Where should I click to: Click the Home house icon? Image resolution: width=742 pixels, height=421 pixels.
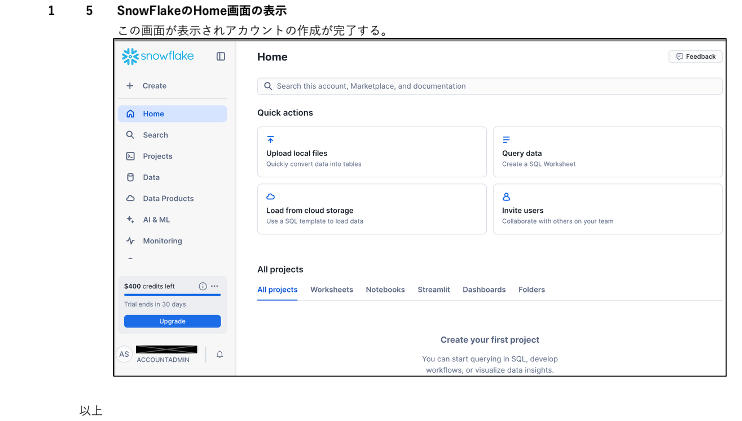(x=130, y=114)
